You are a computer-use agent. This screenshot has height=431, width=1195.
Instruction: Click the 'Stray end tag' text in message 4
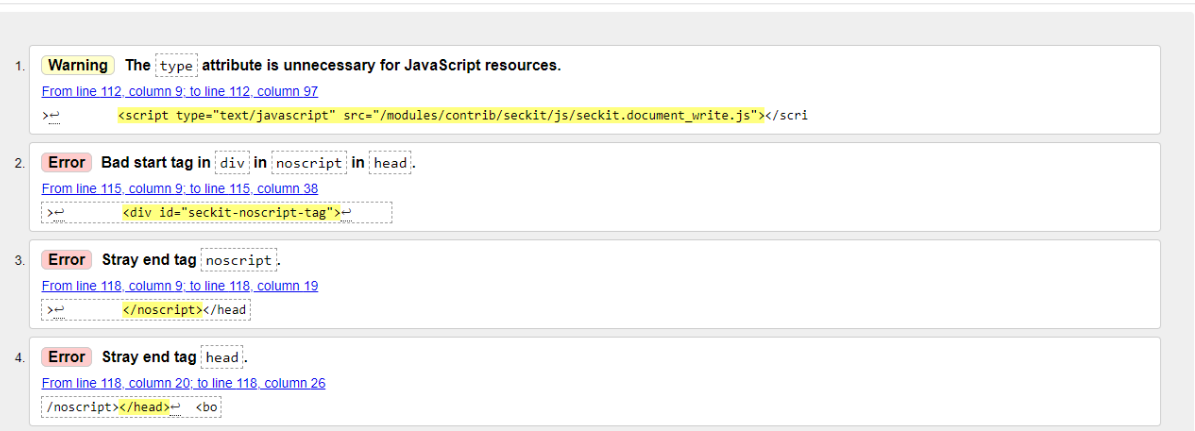click(149, 357)
